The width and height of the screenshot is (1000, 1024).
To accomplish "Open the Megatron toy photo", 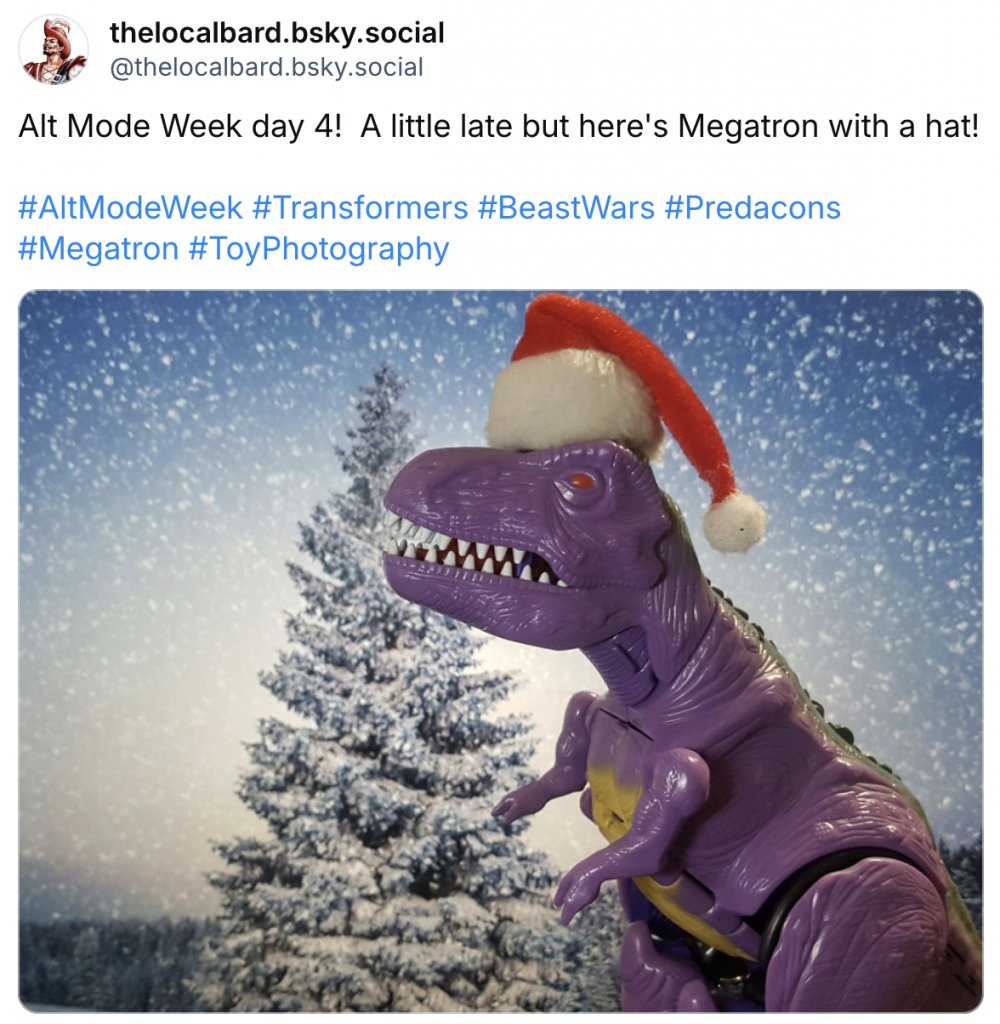I will [500, 650].
